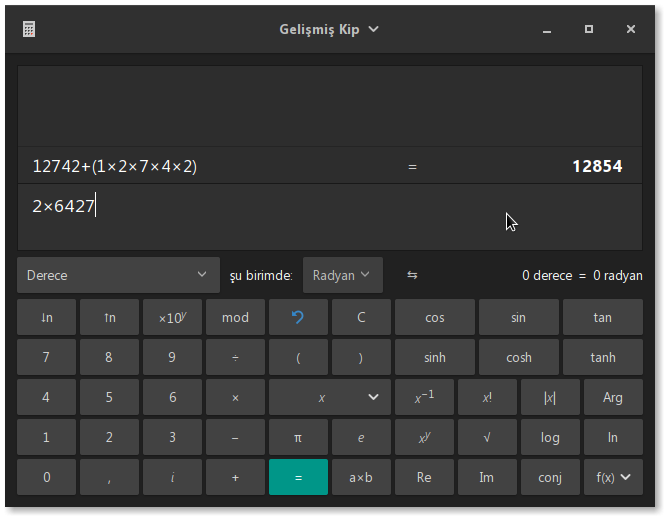Click digit 8 on keypad
The image size is (664, 516).
109,357
